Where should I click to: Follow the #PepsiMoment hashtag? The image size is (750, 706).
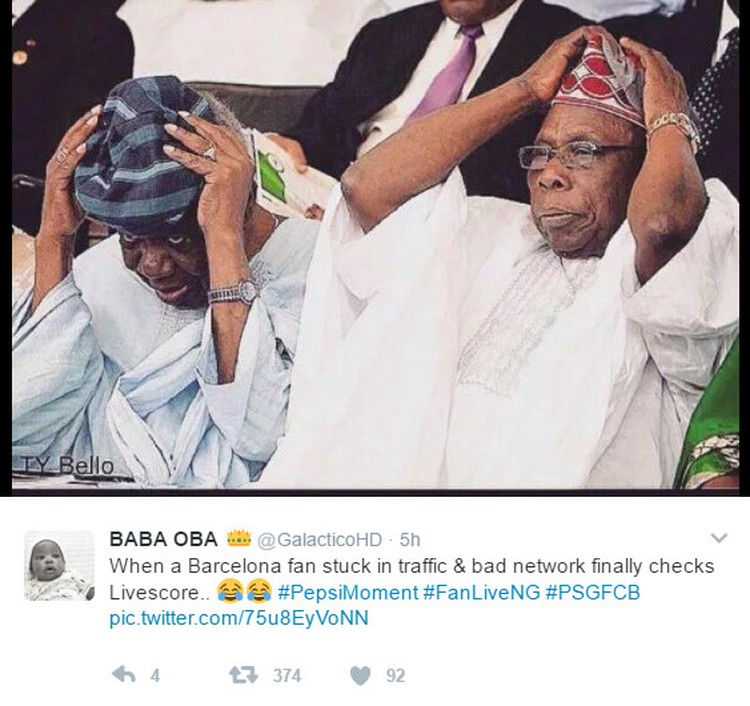[348, 593]
